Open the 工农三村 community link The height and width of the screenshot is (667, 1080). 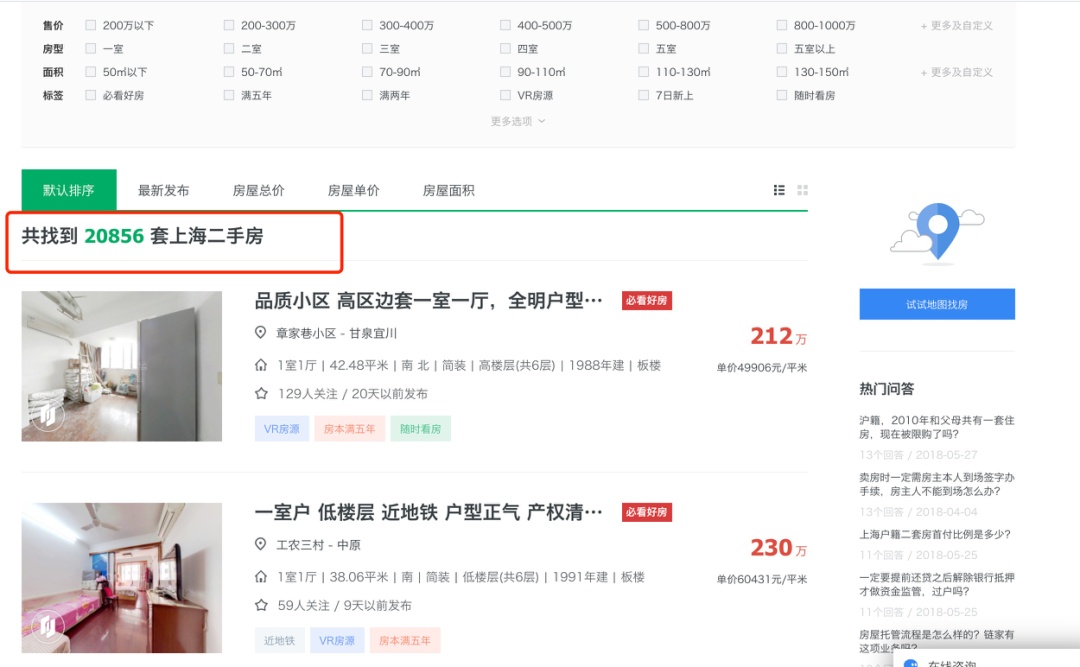click(x=304, y=545)
